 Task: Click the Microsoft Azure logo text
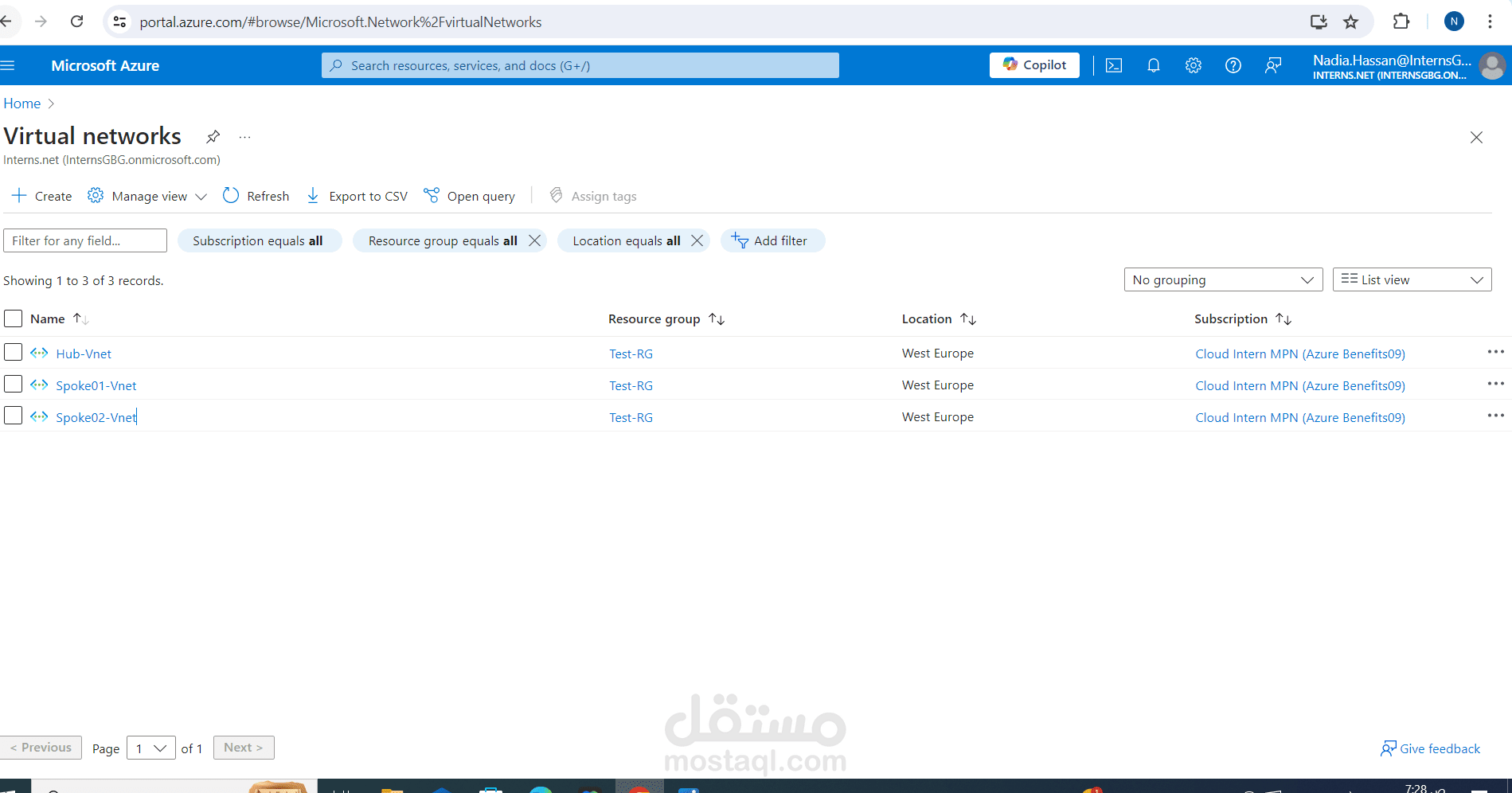pos(105,65)
